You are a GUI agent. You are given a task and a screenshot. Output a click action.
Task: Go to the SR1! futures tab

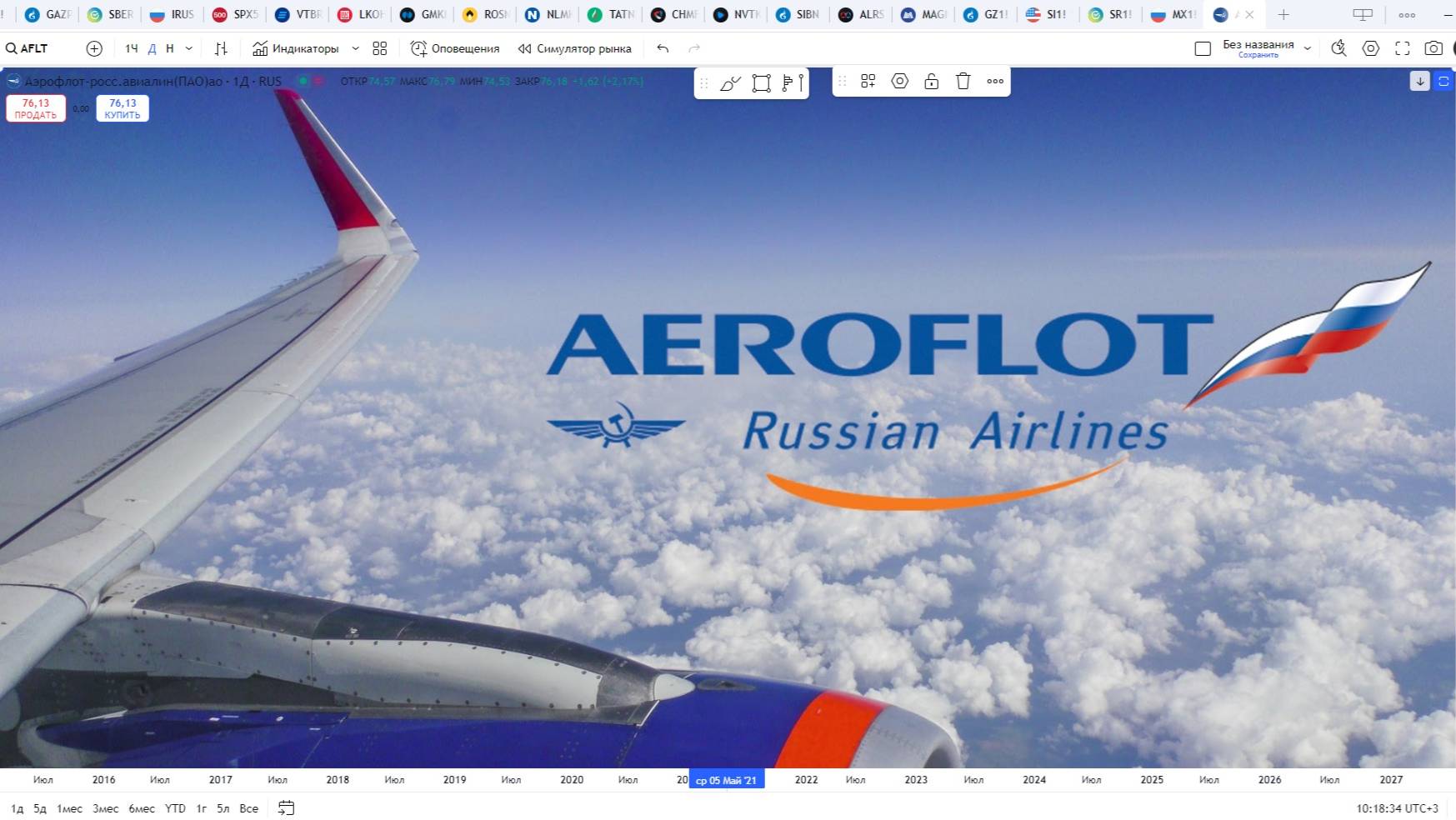click(1111, 14)
